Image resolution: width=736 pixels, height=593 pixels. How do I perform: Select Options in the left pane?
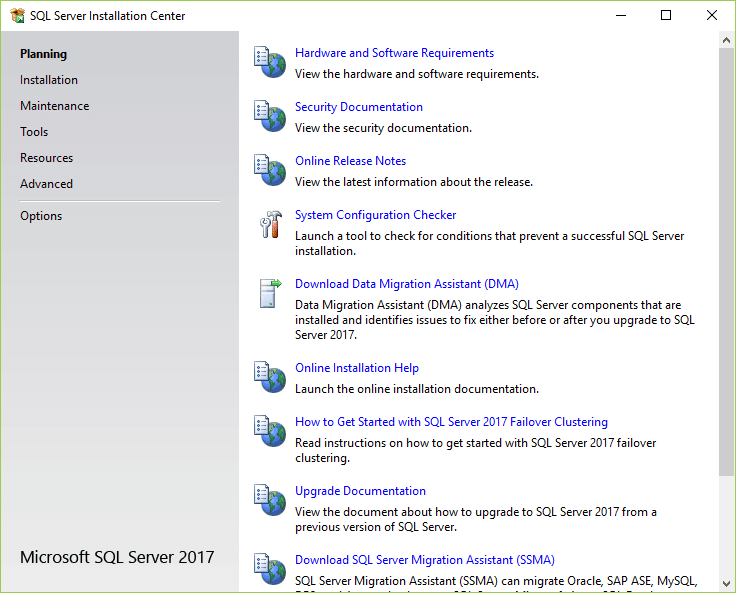41,216
